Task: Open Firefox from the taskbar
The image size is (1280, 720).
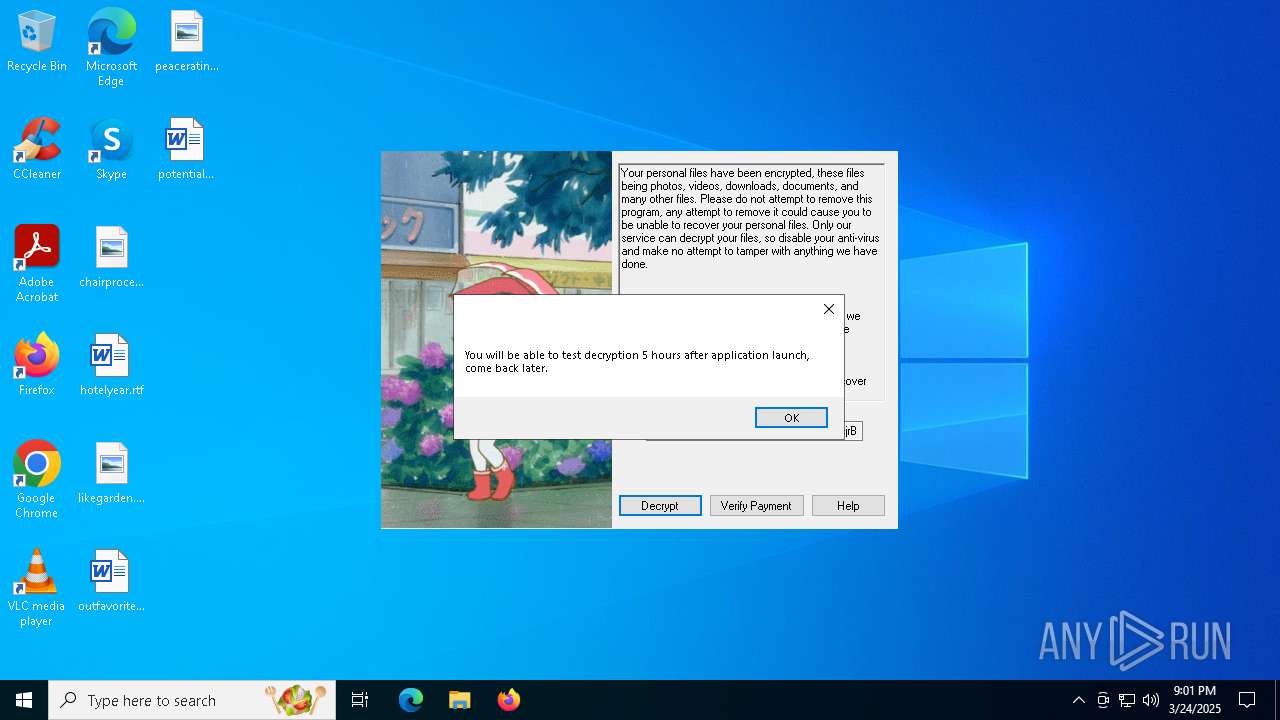Action: click(x=509, y=700)
